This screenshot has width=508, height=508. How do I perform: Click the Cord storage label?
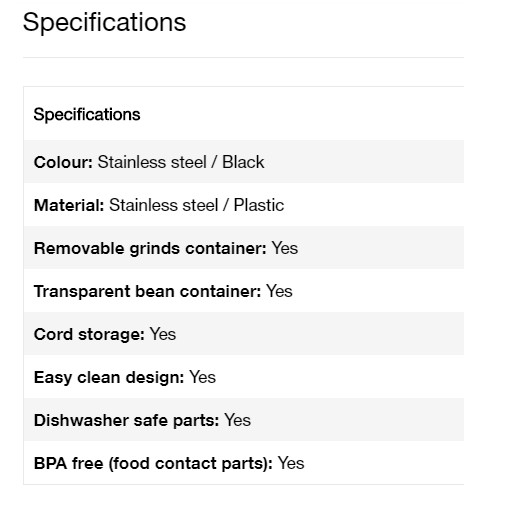click(x=89, y=334)
